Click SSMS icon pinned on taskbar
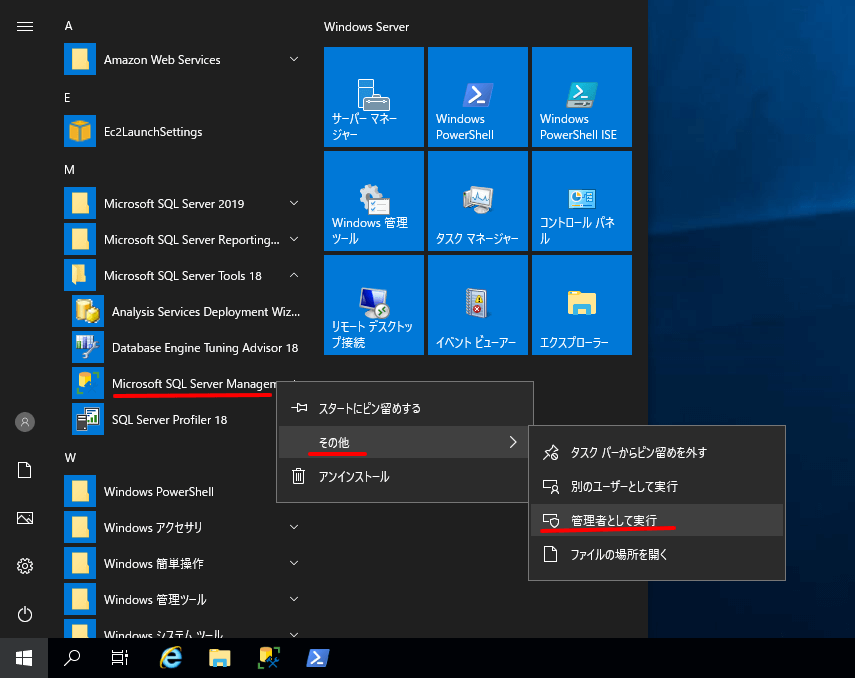This screenshot has width=855, height=678. tap(269, 658)
